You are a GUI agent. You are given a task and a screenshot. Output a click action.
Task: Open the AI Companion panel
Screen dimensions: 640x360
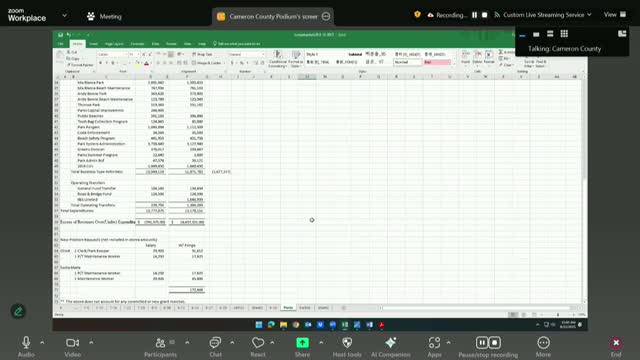click(x=391, y=347)
